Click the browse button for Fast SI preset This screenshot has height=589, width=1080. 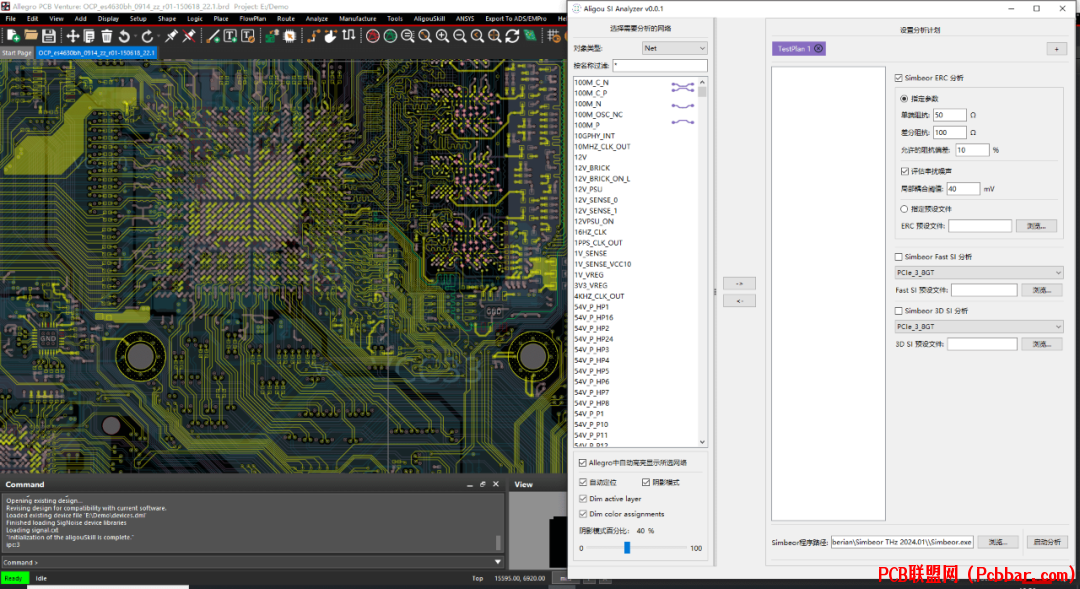[x=1041, y=290]
